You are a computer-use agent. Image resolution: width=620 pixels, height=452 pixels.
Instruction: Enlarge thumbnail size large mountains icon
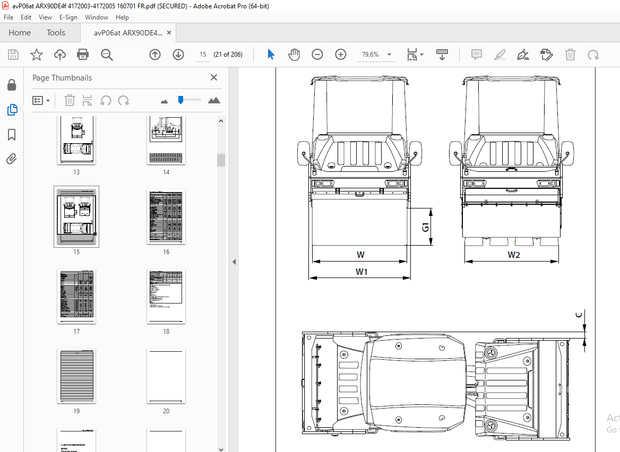(x=214, y=100)
